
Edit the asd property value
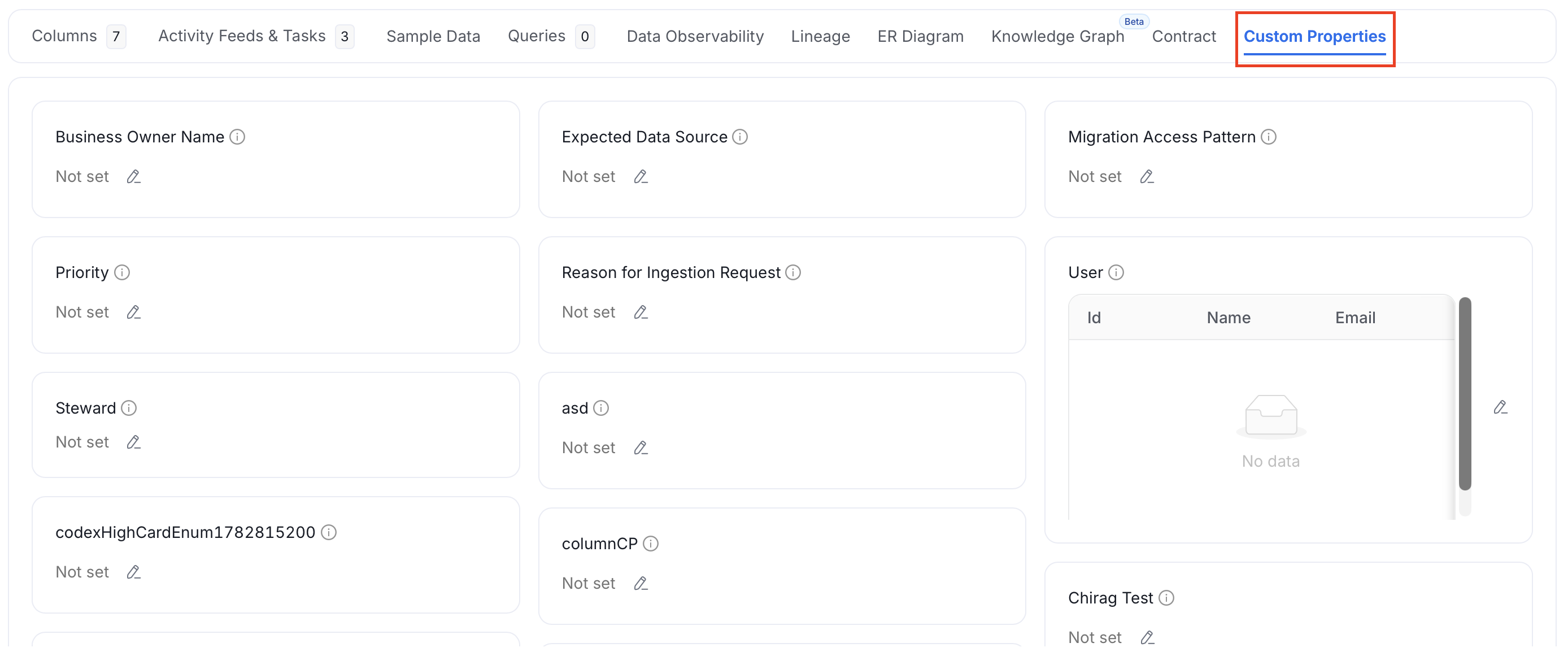click(641, 448)
